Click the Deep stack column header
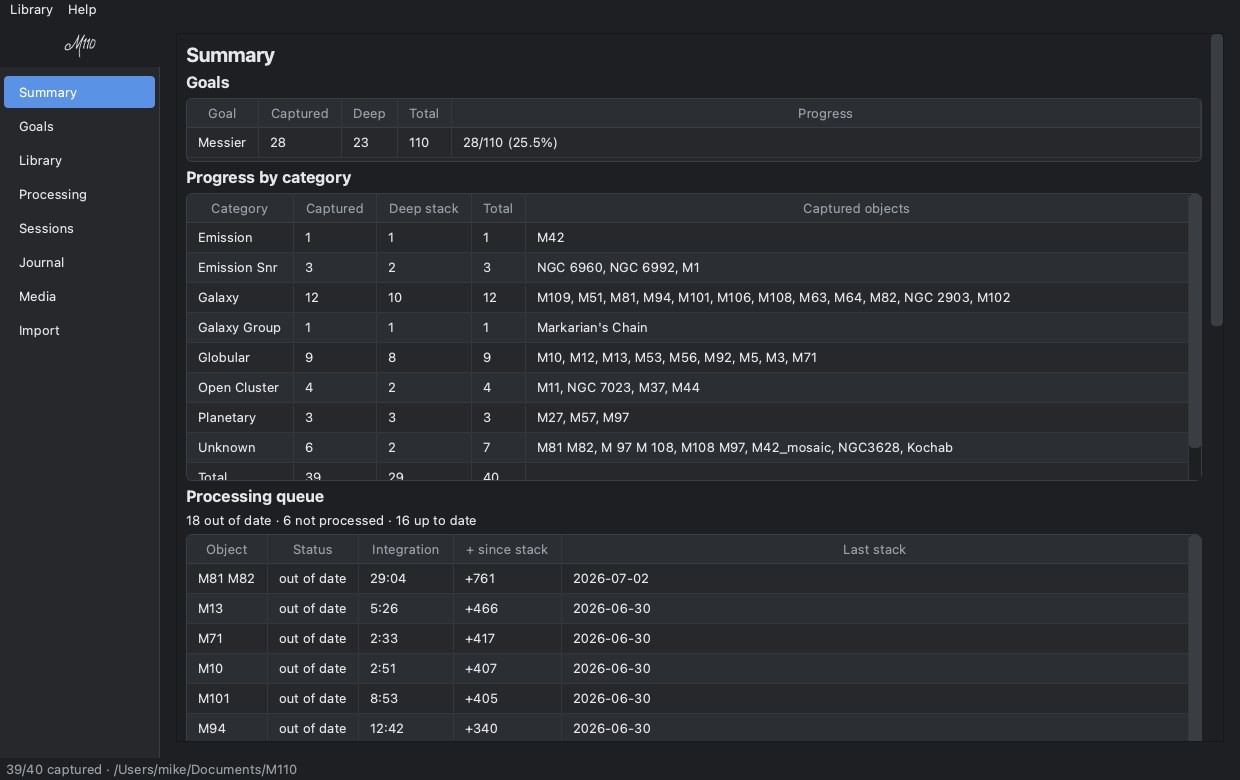 click(423, 208)
